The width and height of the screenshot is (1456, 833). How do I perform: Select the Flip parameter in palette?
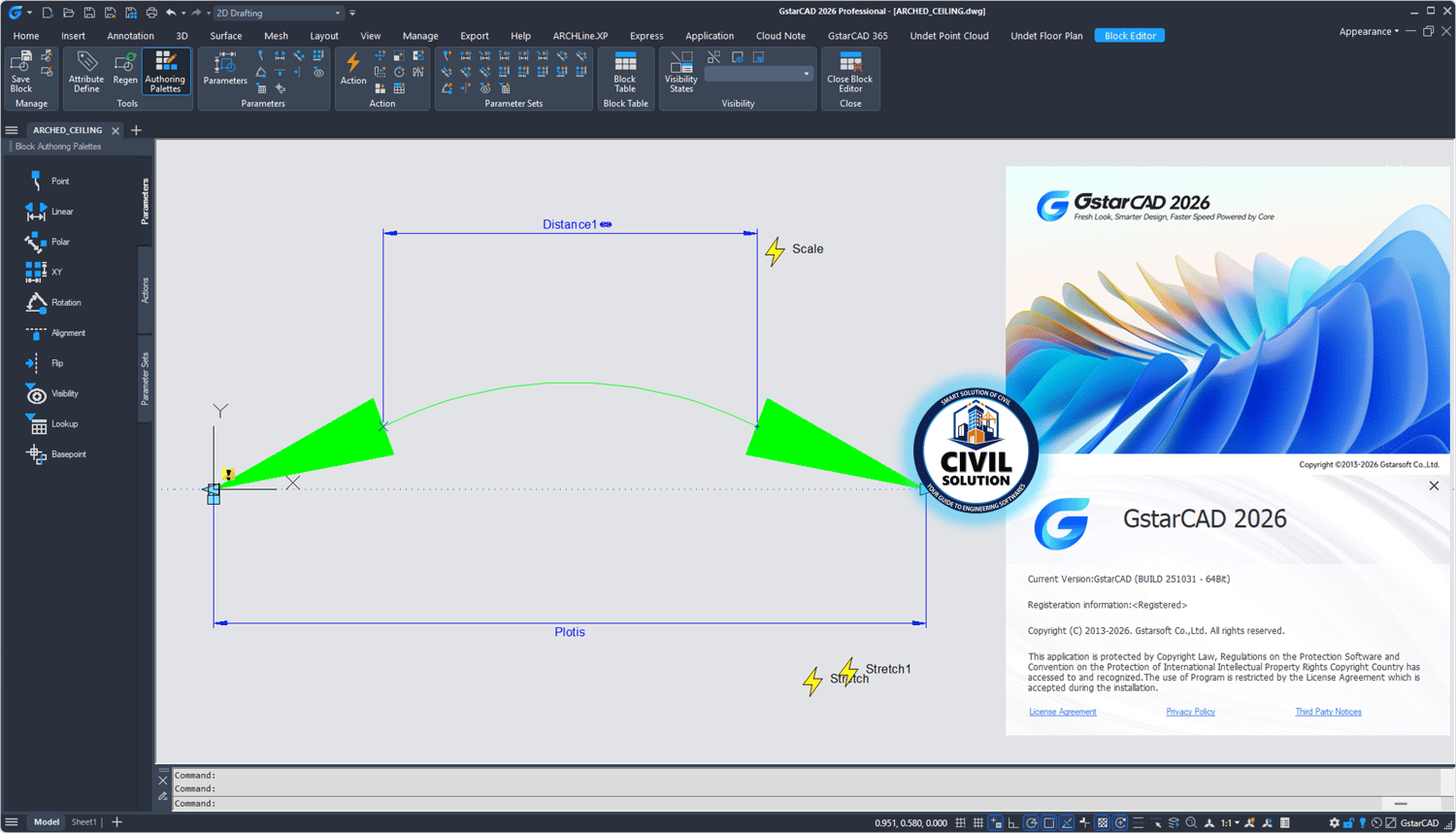46,363
